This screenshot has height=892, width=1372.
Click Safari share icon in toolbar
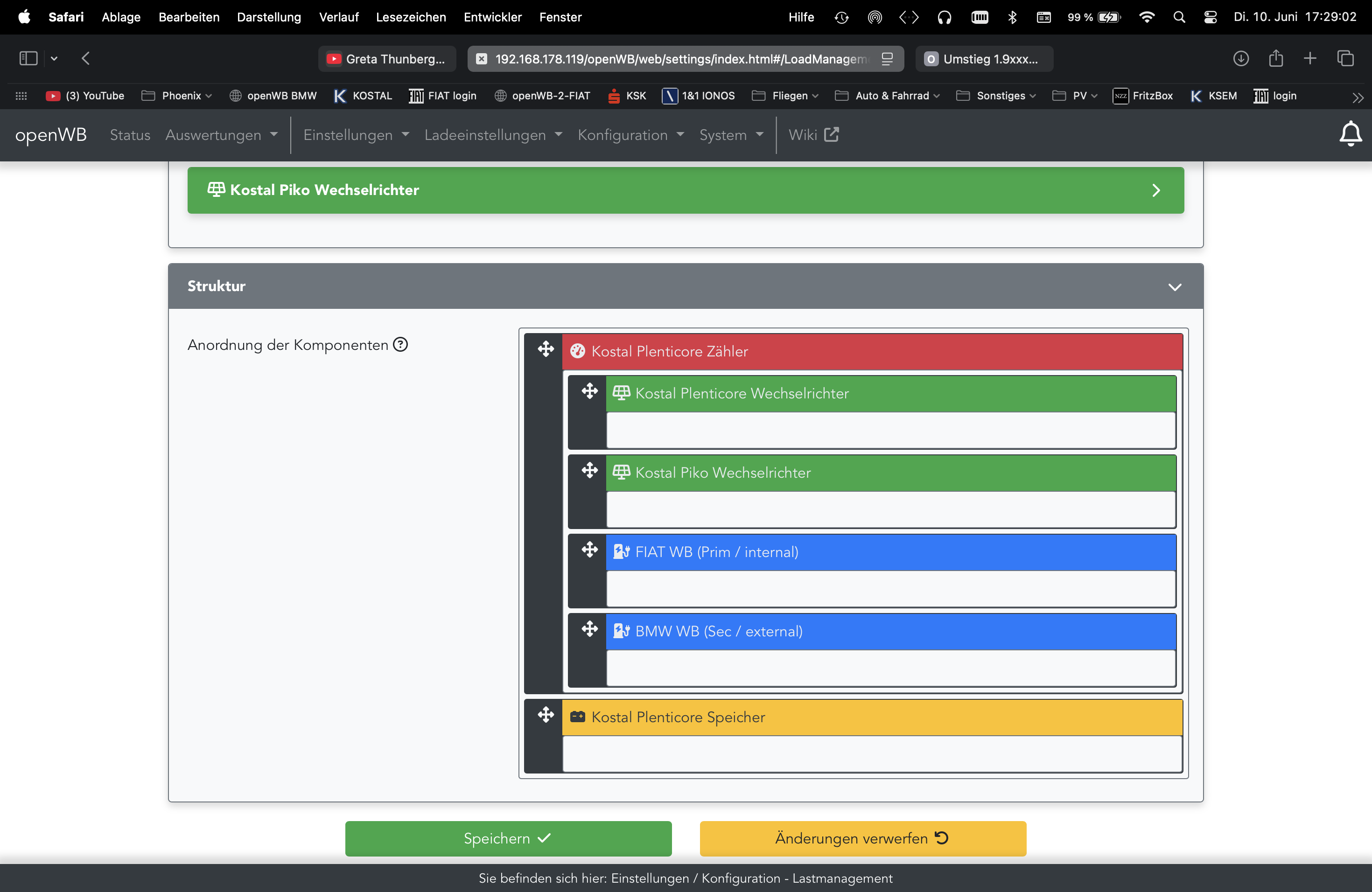(x=1276, y=58)
